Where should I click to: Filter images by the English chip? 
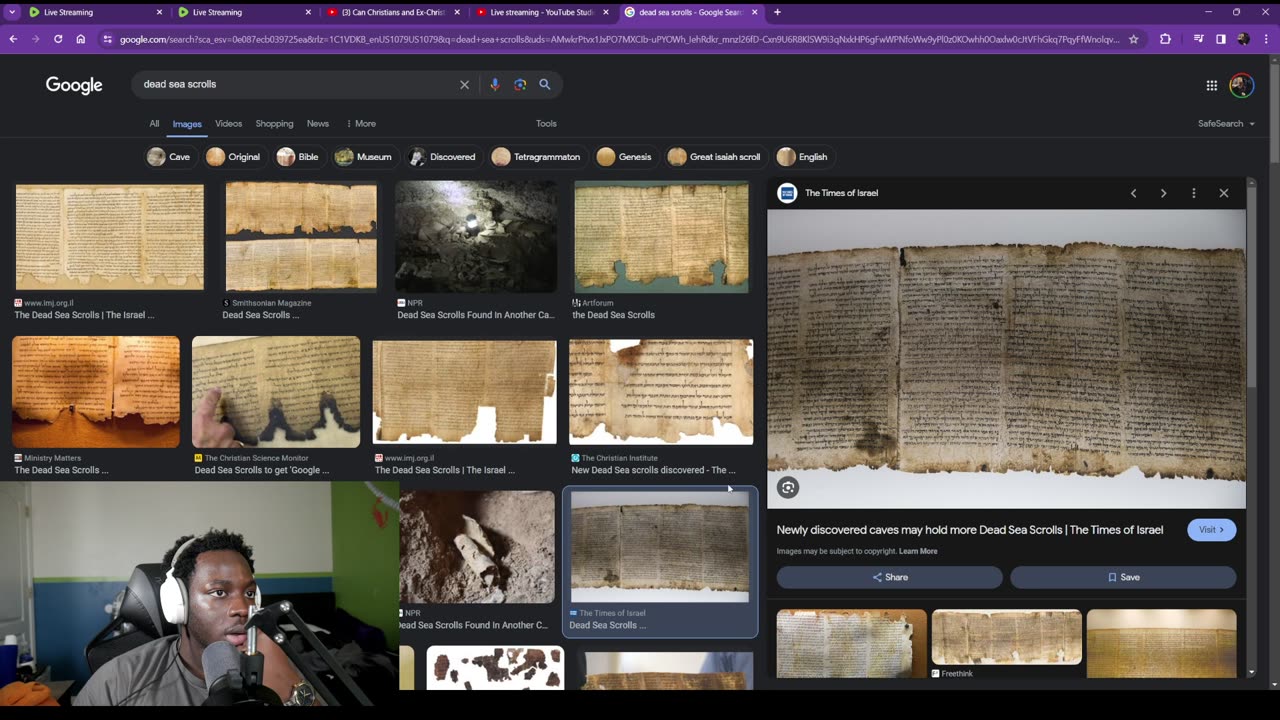click(803, 157)
